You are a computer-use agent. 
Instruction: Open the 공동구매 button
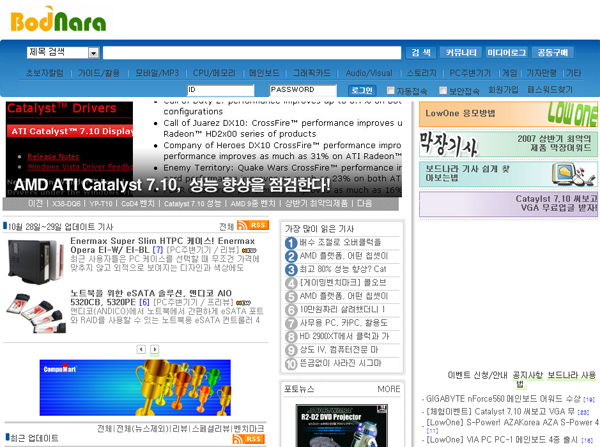[x=553, y=52]
